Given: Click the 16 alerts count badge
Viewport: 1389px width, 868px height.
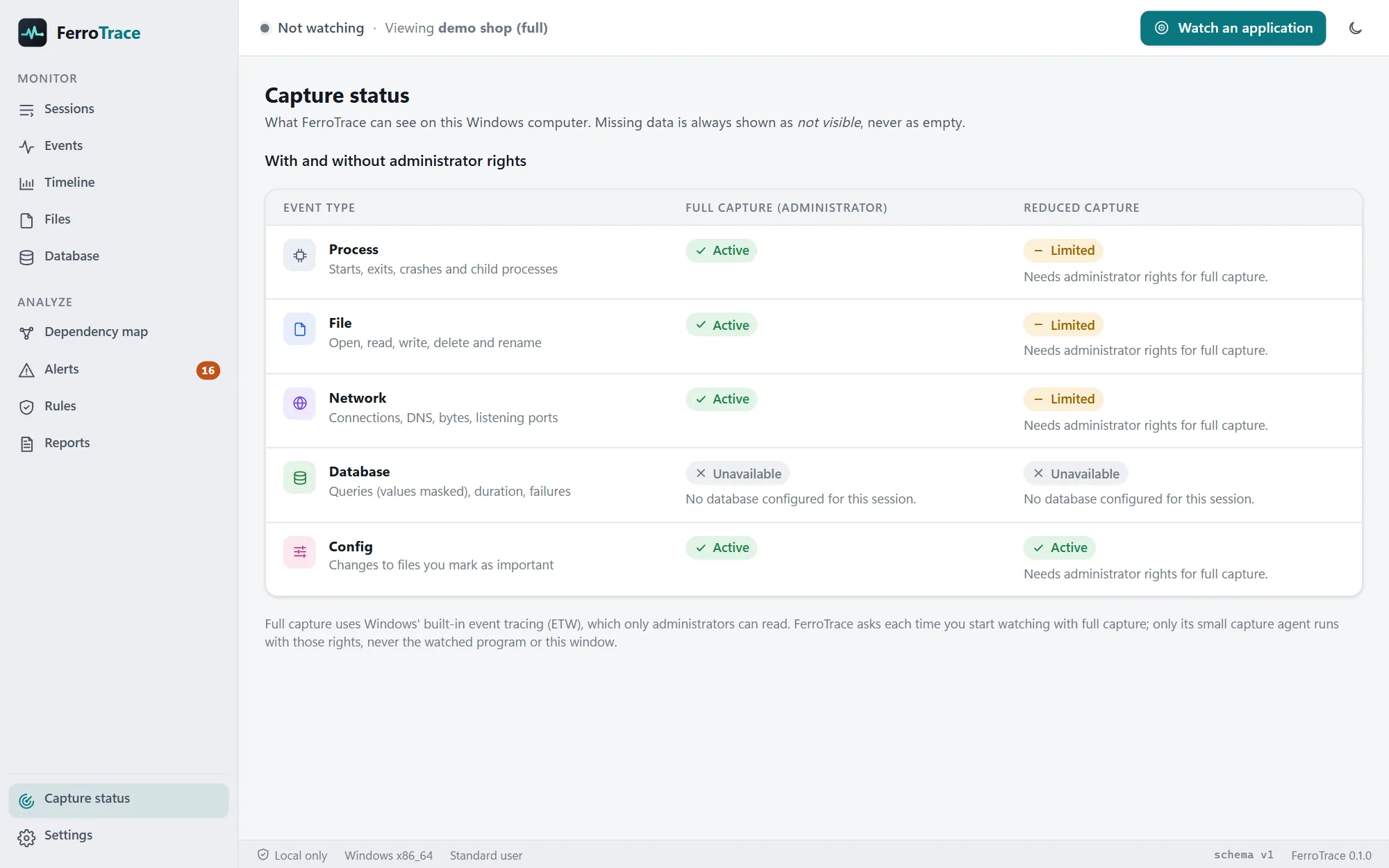Looking at the screenshot, I should tap(208, 370).
